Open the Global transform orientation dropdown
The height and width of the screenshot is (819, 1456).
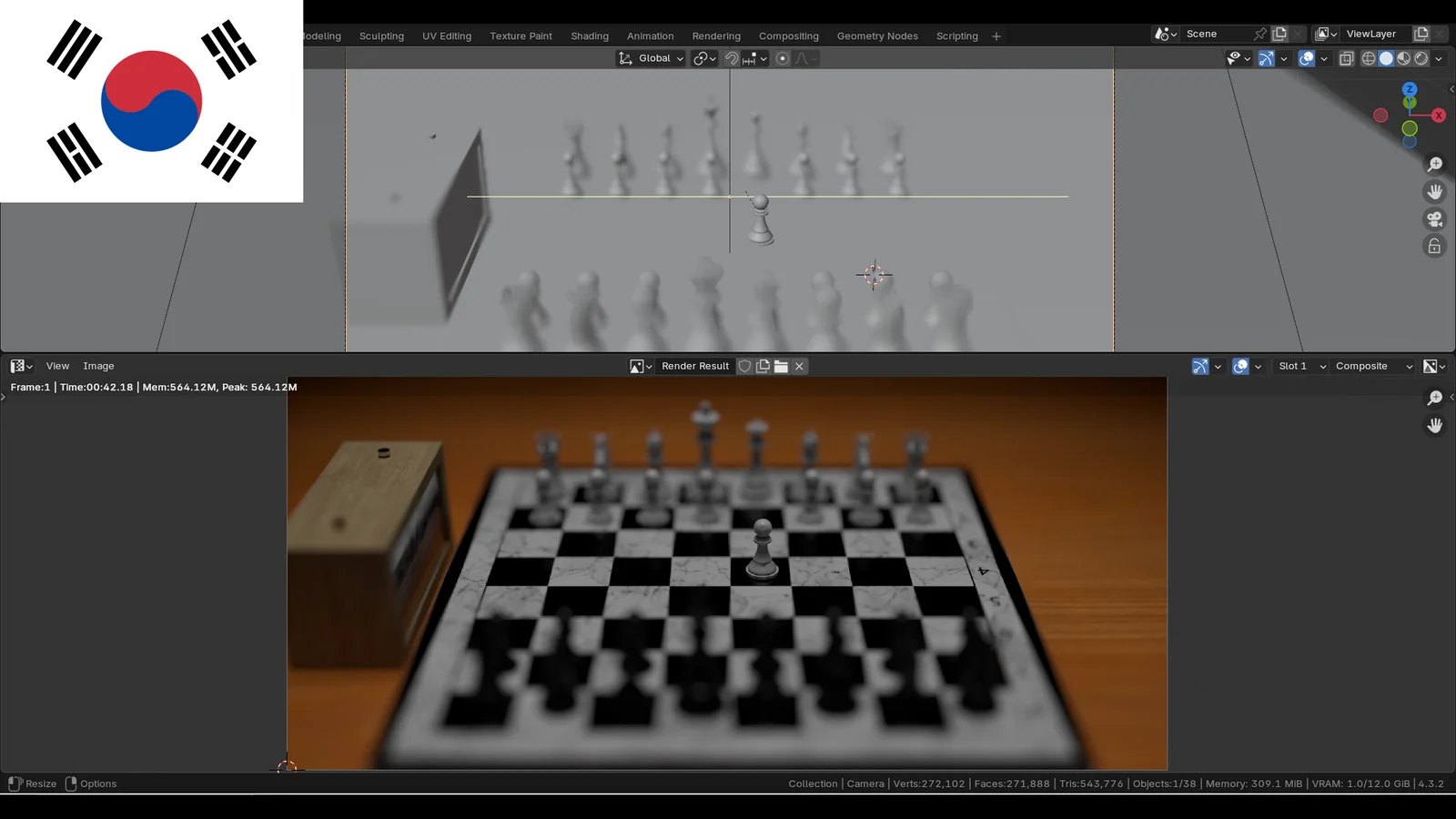(x=652, y=58)
